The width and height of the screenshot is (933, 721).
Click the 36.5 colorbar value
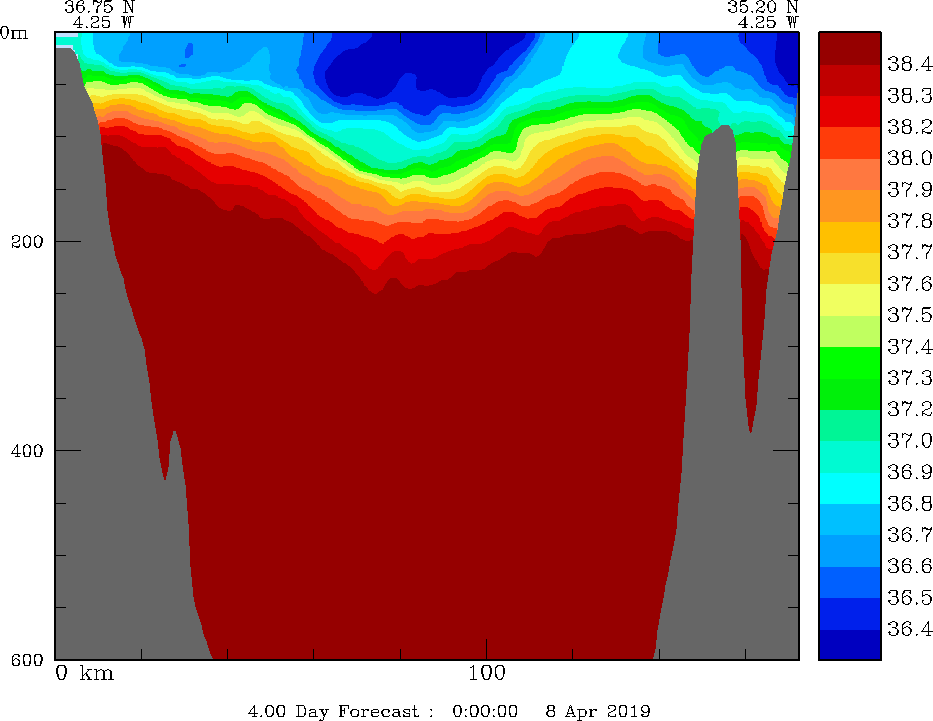(x=909, y=598)
